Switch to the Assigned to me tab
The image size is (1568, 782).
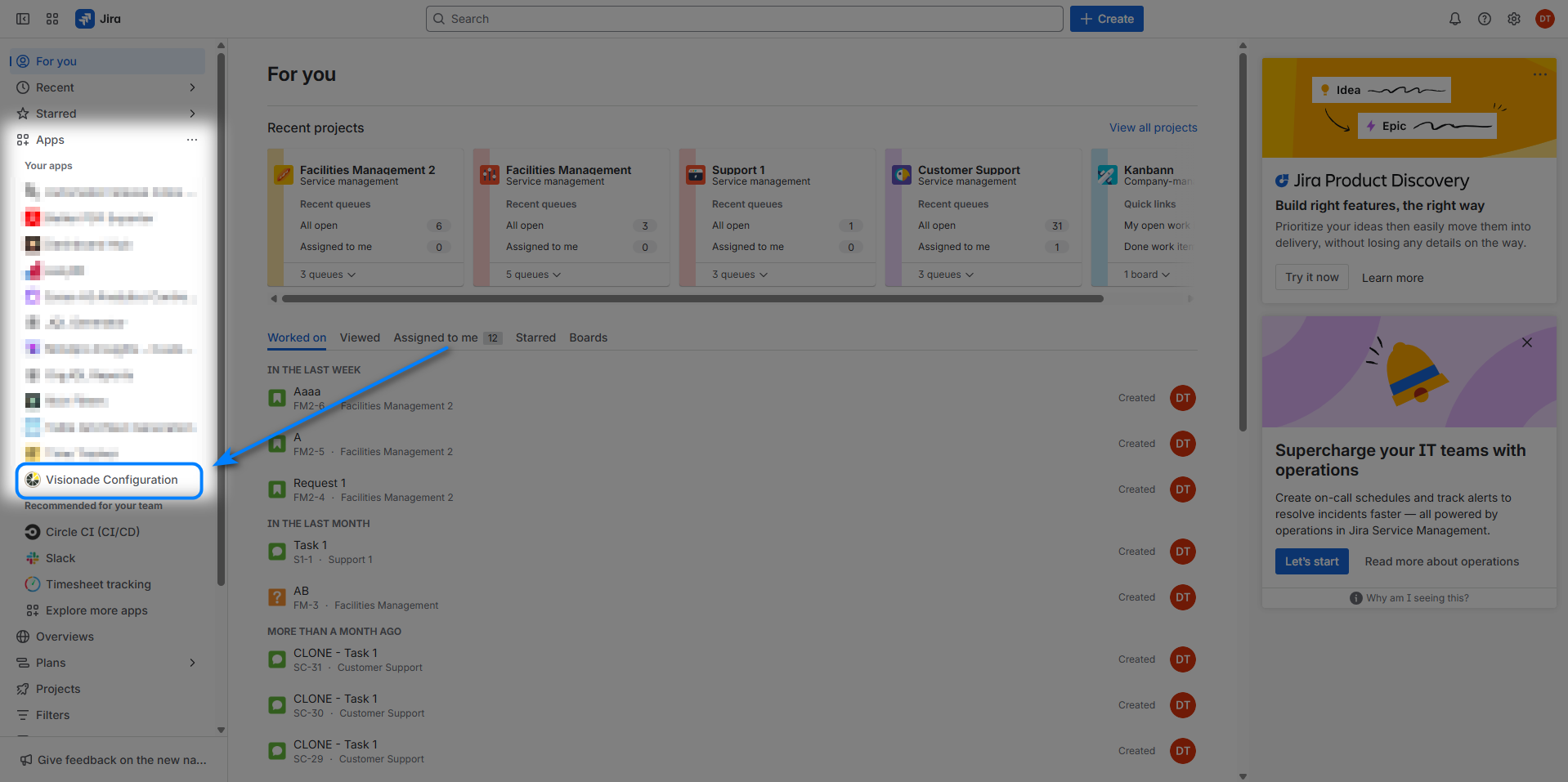pos(447,337)
